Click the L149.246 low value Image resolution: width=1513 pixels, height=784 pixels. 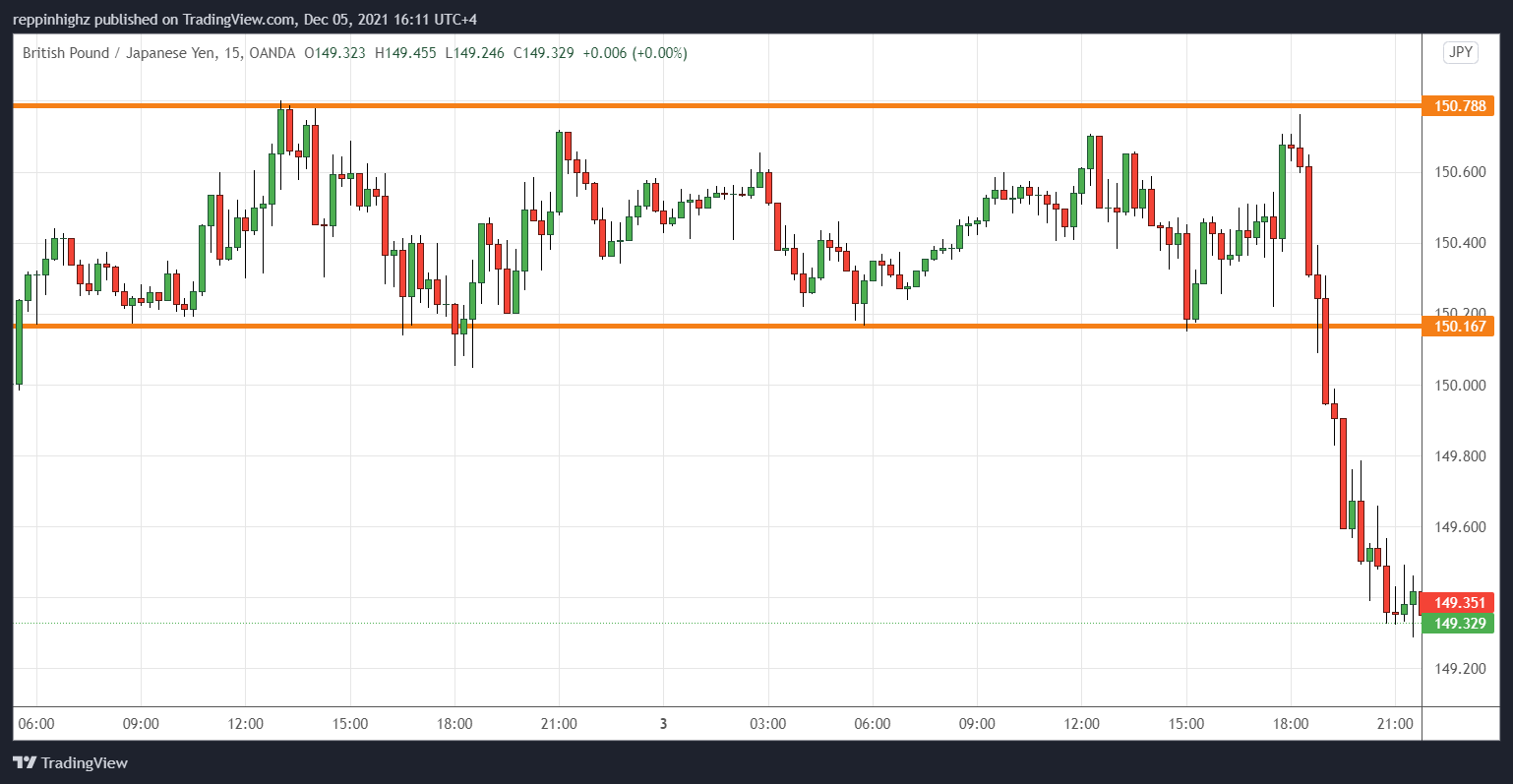(x=475, y=53)
